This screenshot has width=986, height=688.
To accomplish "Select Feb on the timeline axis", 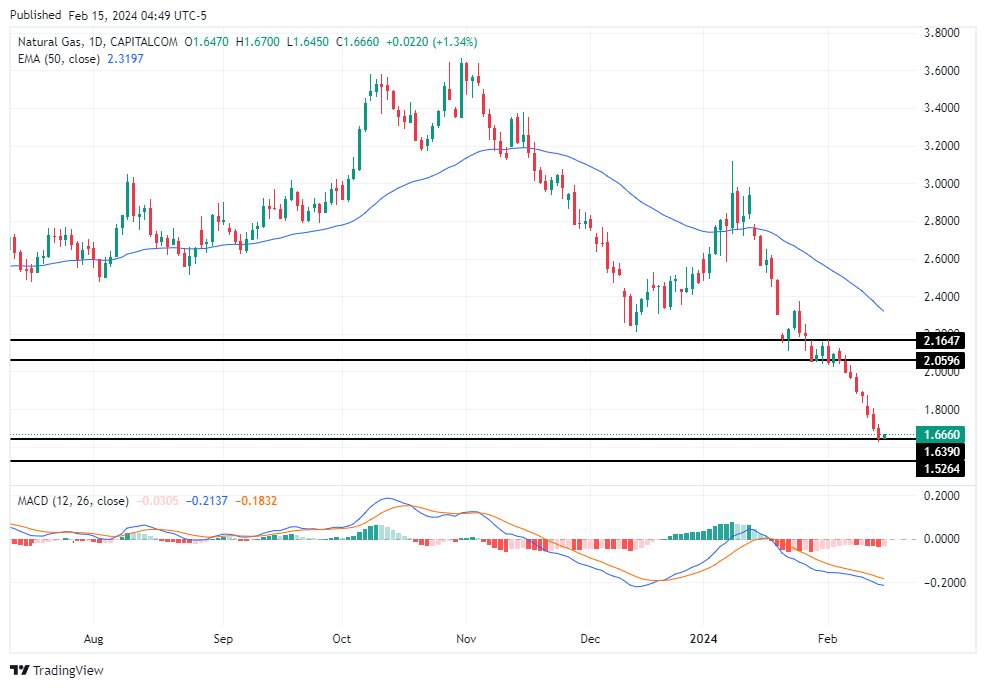I will [827, 638].
